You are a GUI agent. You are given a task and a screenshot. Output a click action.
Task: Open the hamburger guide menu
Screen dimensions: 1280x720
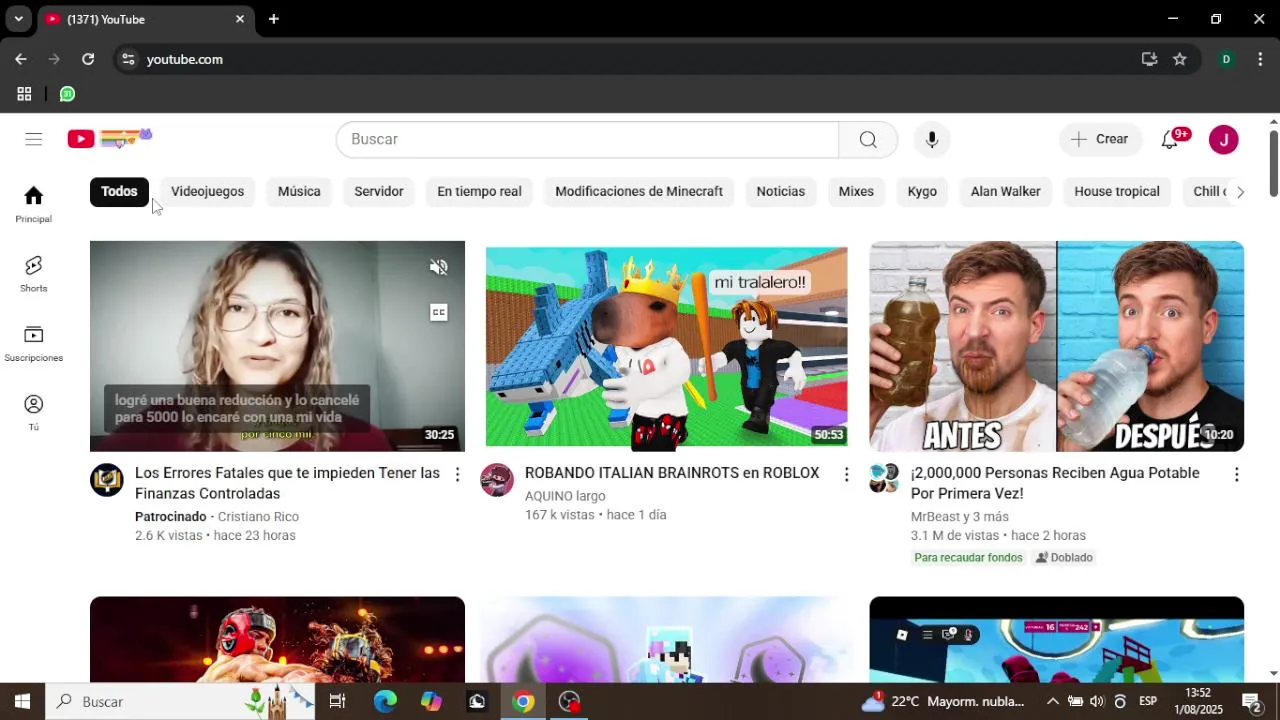click(34, 139)
